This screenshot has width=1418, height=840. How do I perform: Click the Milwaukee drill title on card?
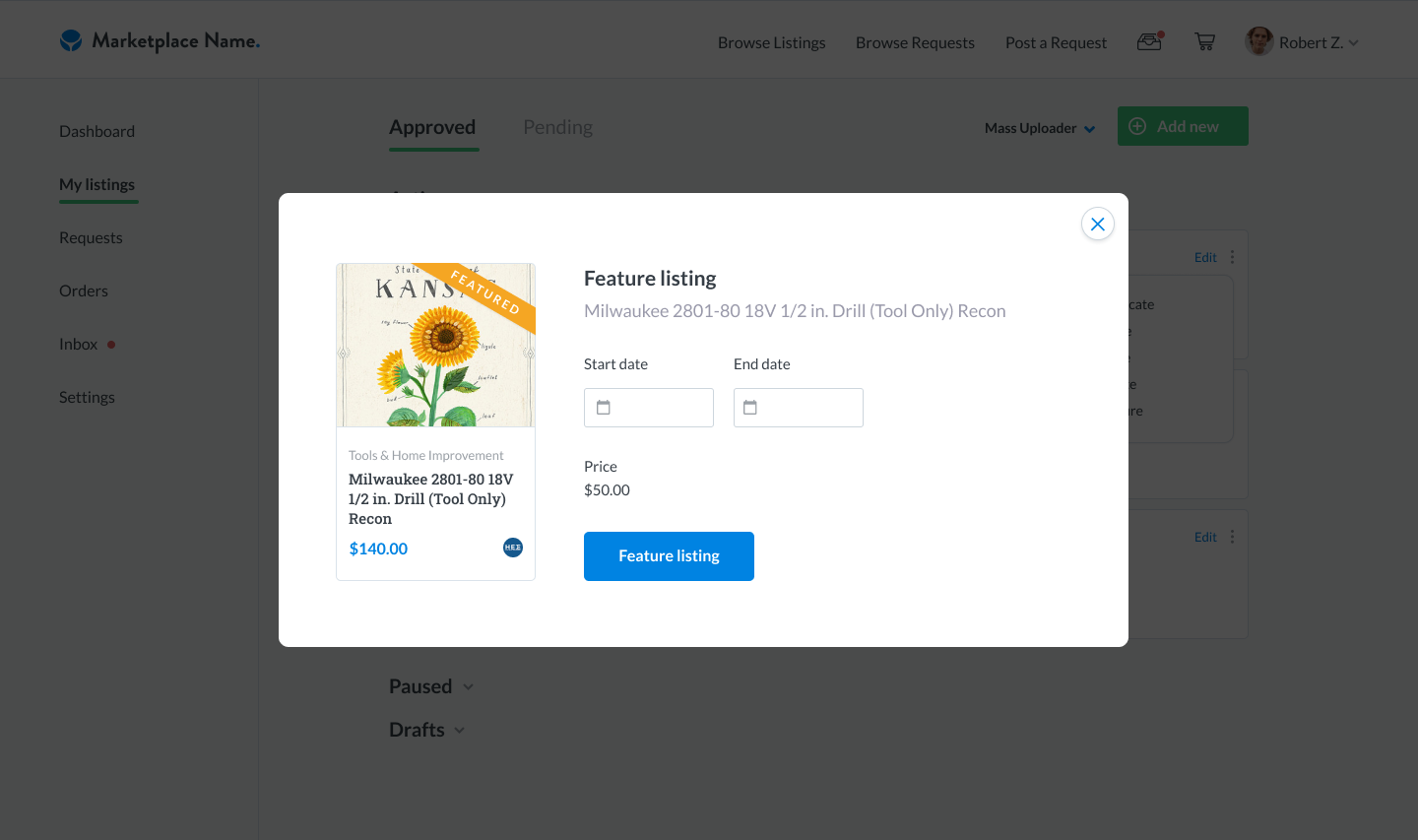tap(431, 499)
